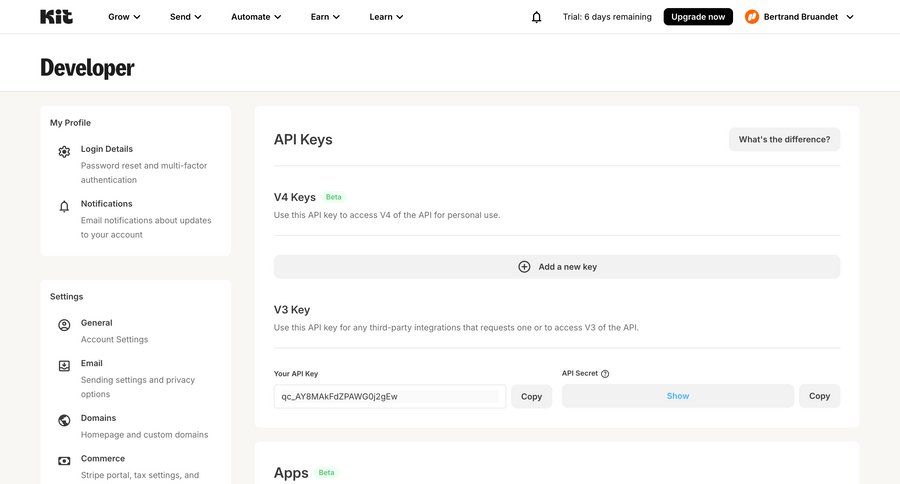Open Domains settings
The width and height of the screenshot is (900, 484).
(98, 418)
